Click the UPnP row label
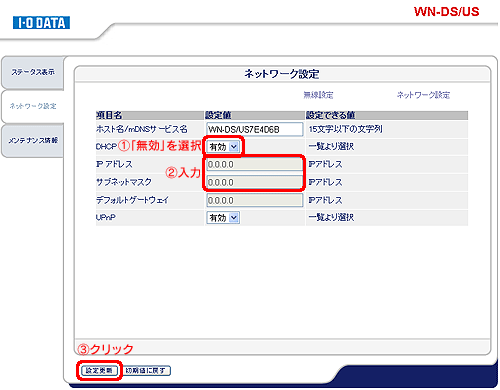 click(x=106, y=217)
